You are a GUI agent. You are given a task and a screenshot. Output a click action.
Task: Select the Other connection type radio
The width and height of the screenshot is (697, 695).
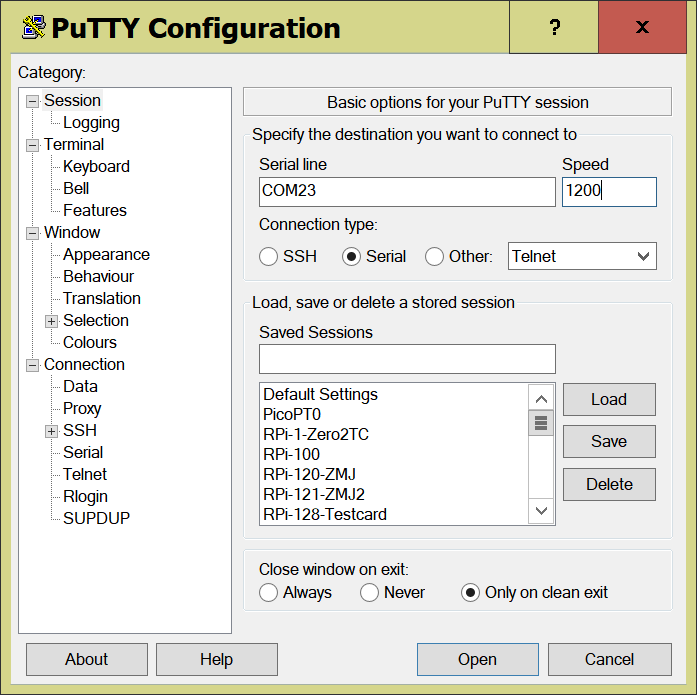(435, 257)
